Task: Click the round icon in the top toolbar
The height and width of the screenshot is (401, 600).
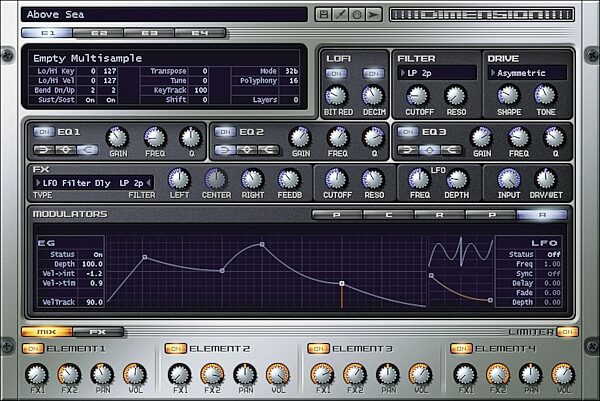Action: 357,15
